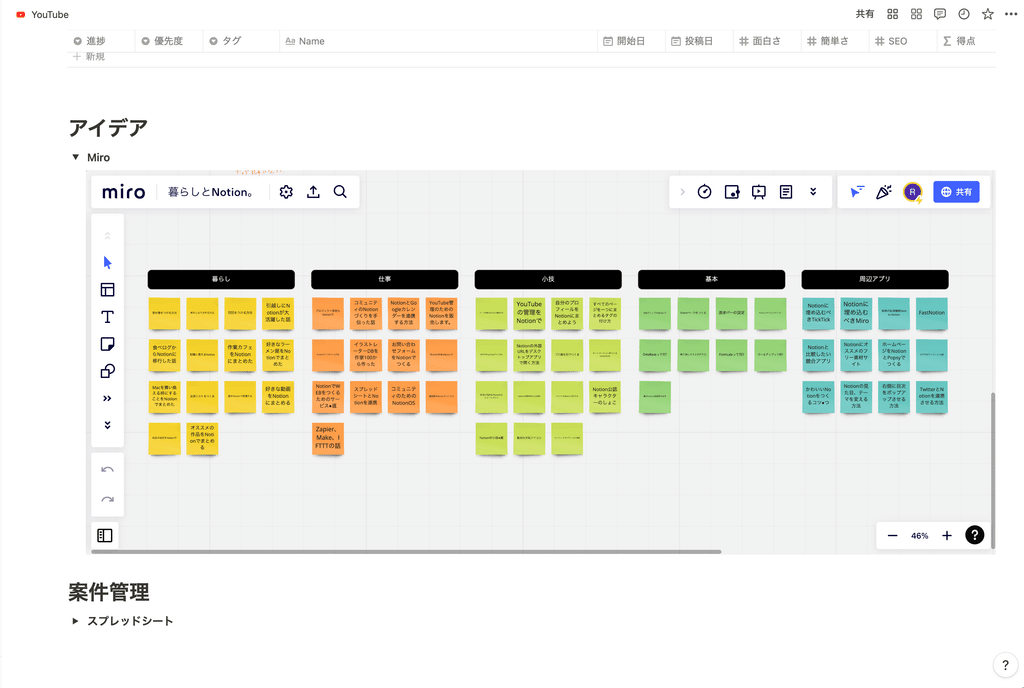Image resolution: width=1024 pixels, height=688 pixels.
Task: Select the 小技 column header block
Action: click(548, 279)
